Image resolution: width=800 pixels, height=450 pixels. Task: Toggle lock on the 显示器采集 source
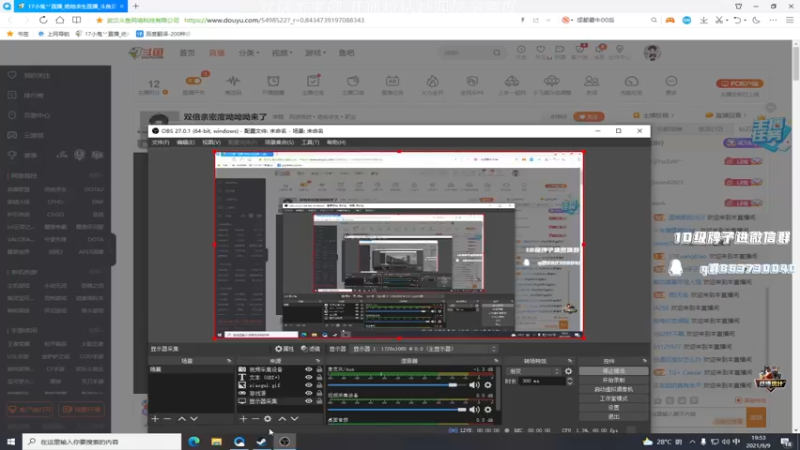[319, 401]
